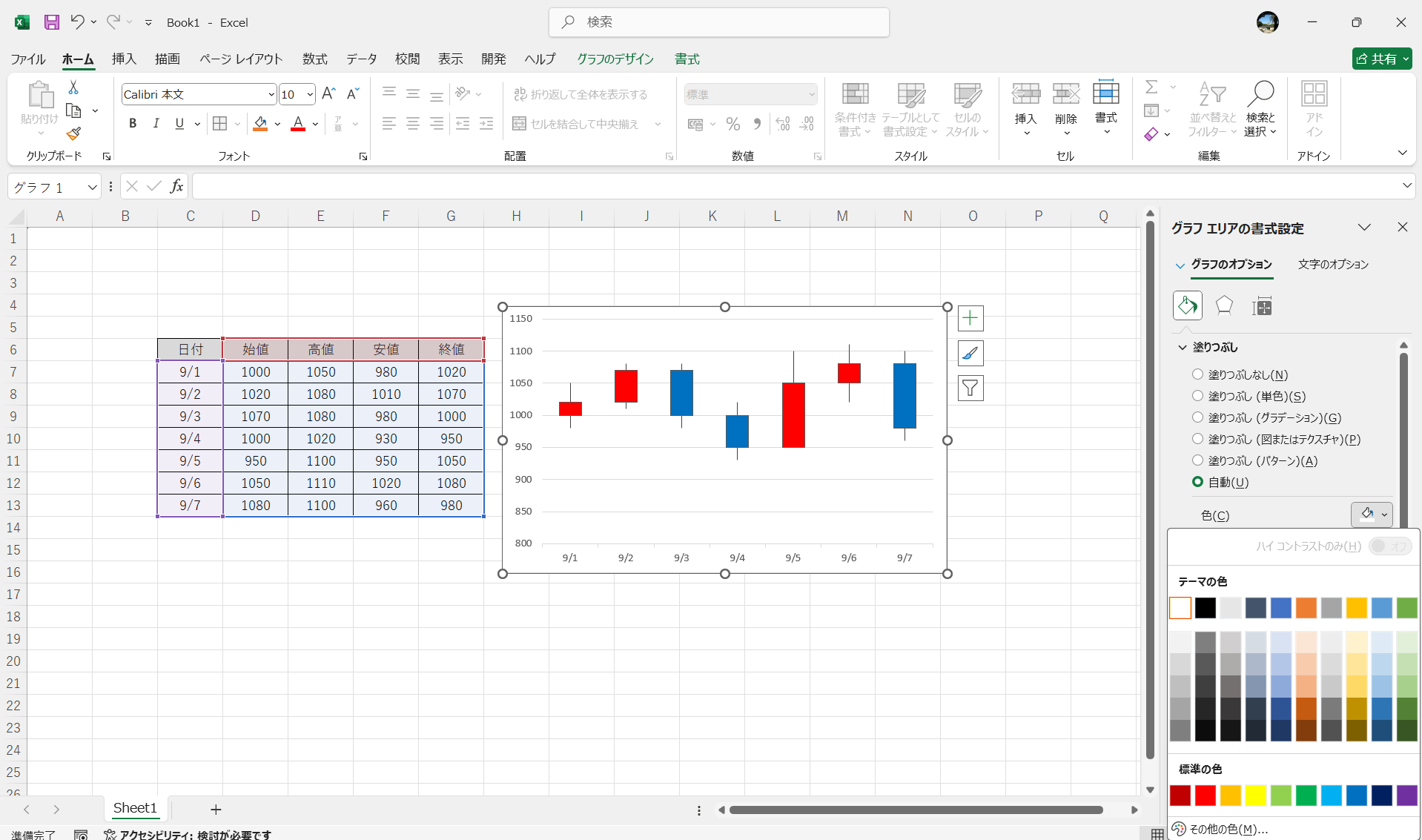Open Size & Properties icon in format pane
1422x840 pixels.
point(1261,305)
